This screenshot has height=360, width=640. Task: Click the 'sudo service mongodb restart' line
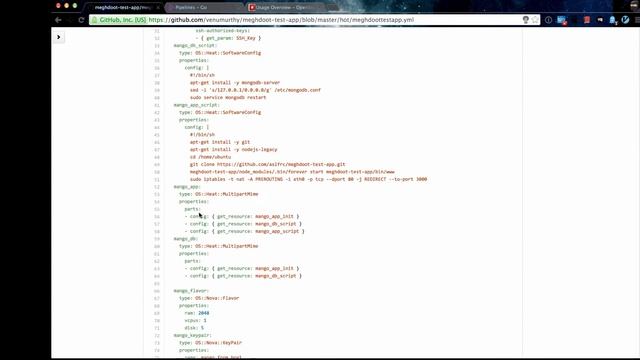[228, 98]
